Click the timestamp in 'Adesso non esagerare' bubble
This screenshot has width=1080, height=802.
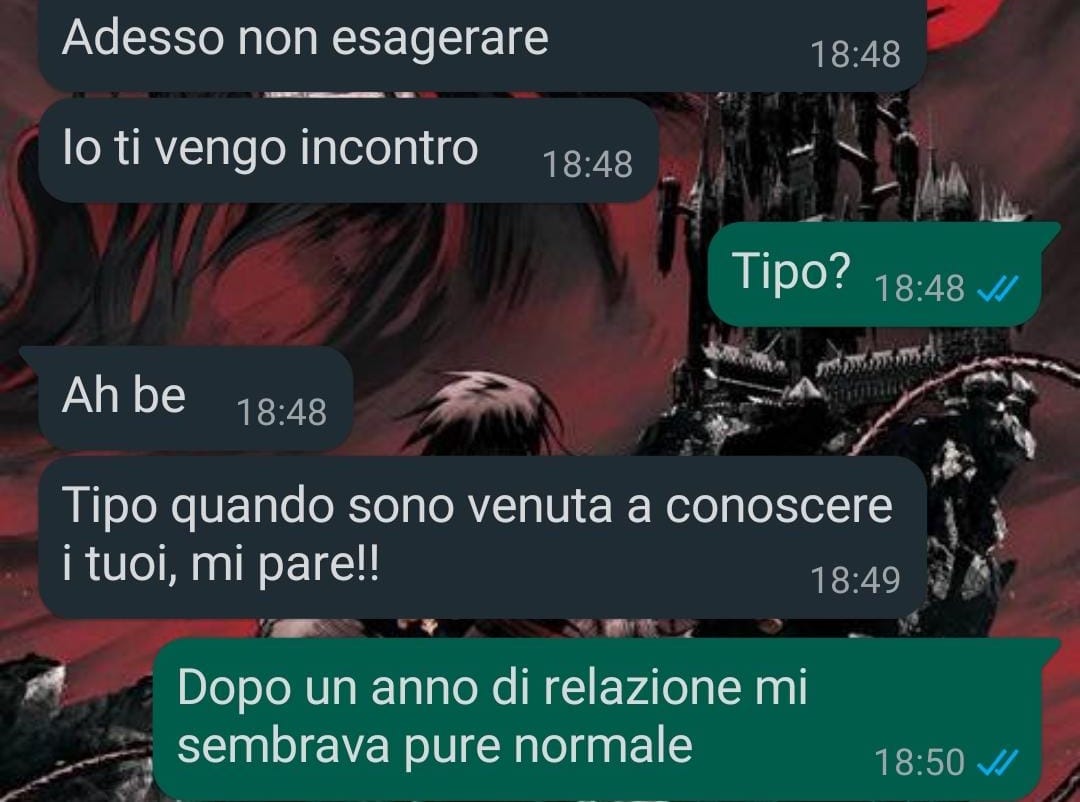click(855, 54)
